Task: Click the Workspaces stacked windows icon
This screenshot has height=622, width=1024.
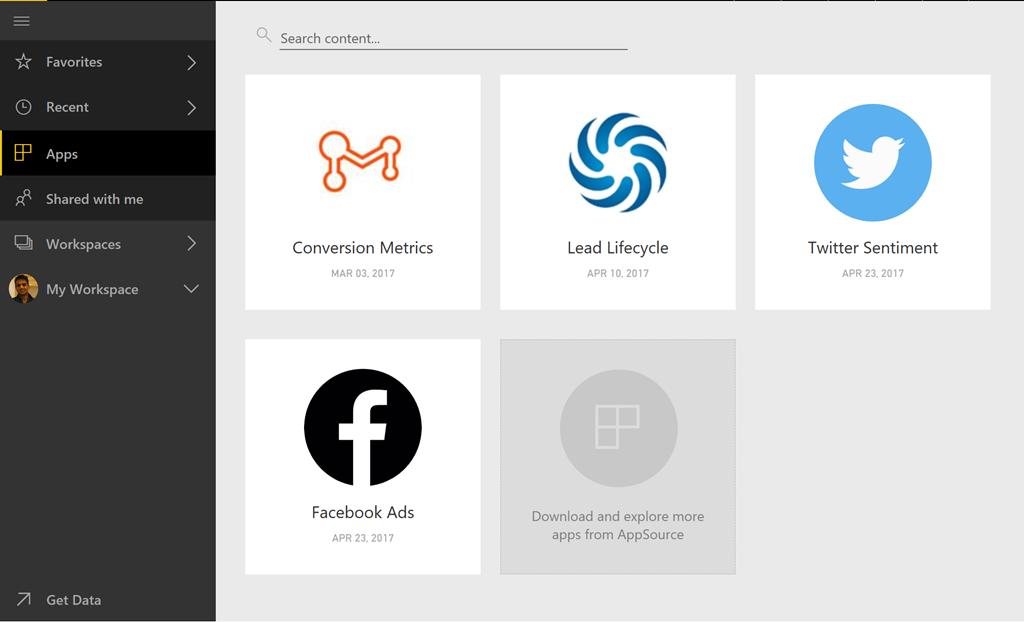Action: click(24, 243)
